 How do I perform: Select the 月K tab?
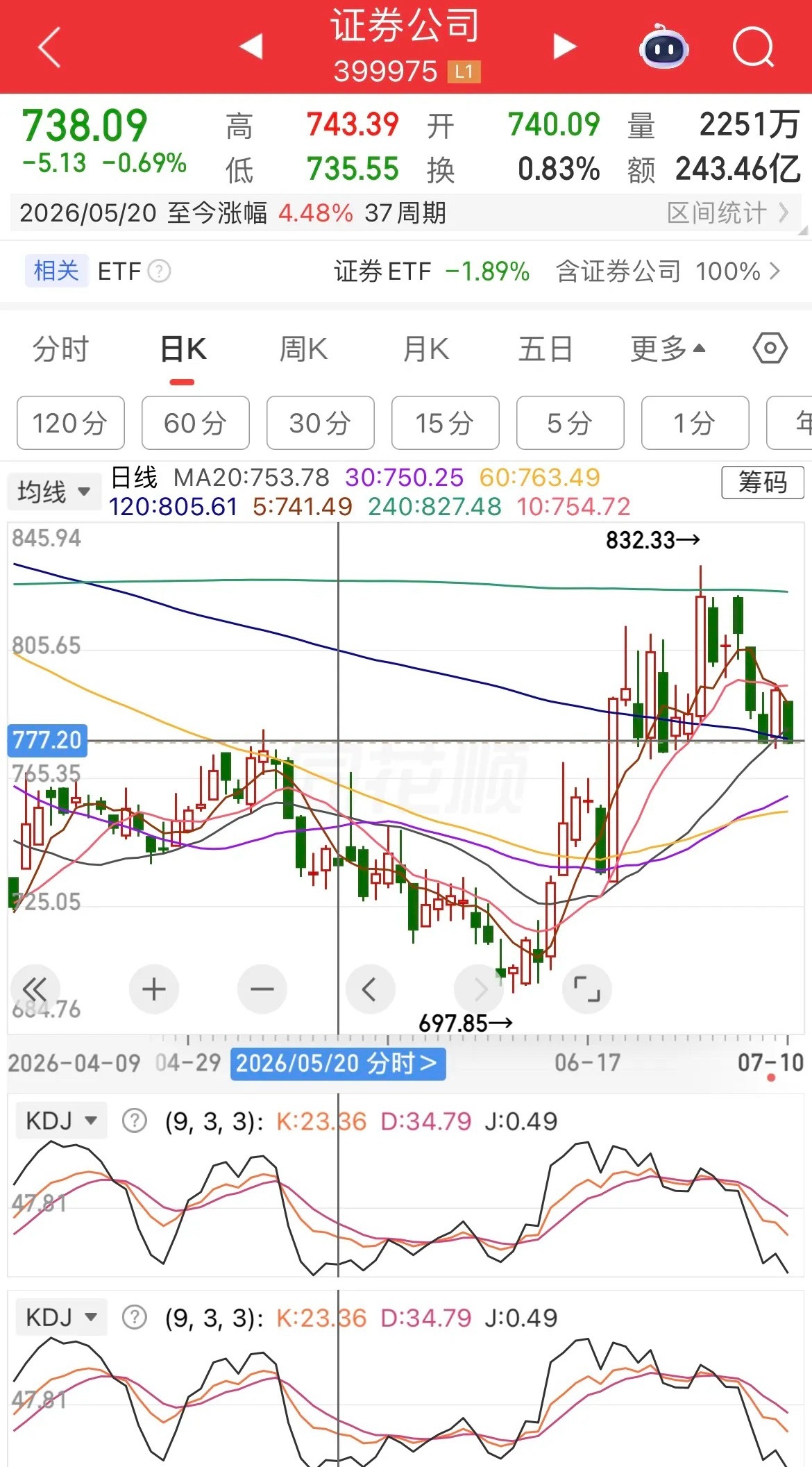pos(426,349)
